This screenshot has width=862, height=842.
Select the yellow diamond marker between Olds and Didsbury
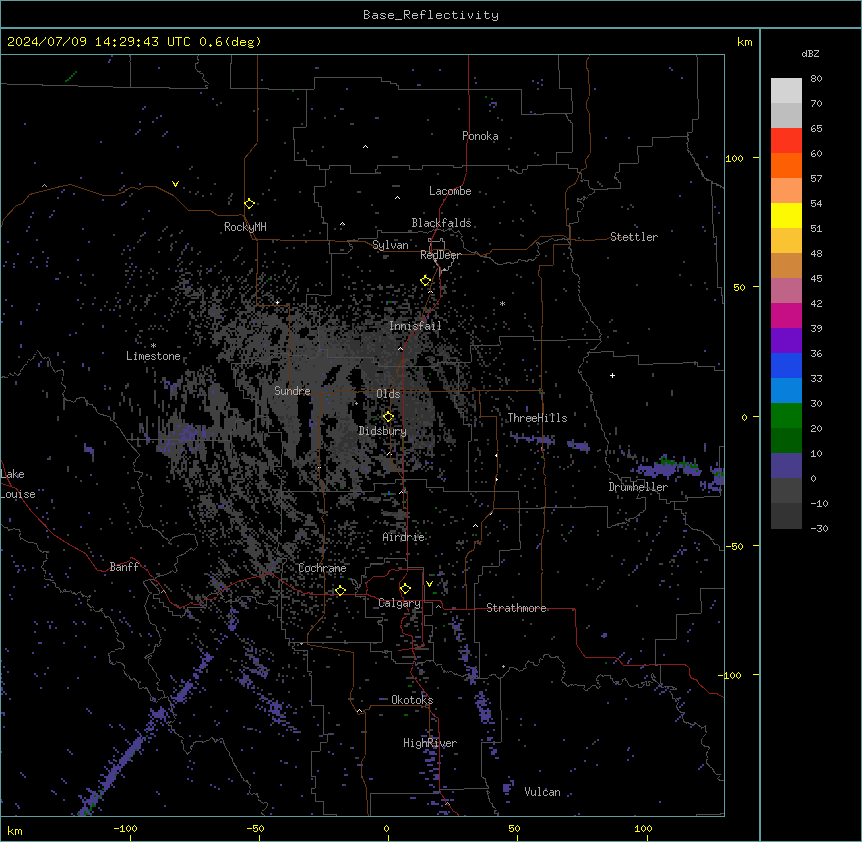pyautogui.click(x=388, y=417)
